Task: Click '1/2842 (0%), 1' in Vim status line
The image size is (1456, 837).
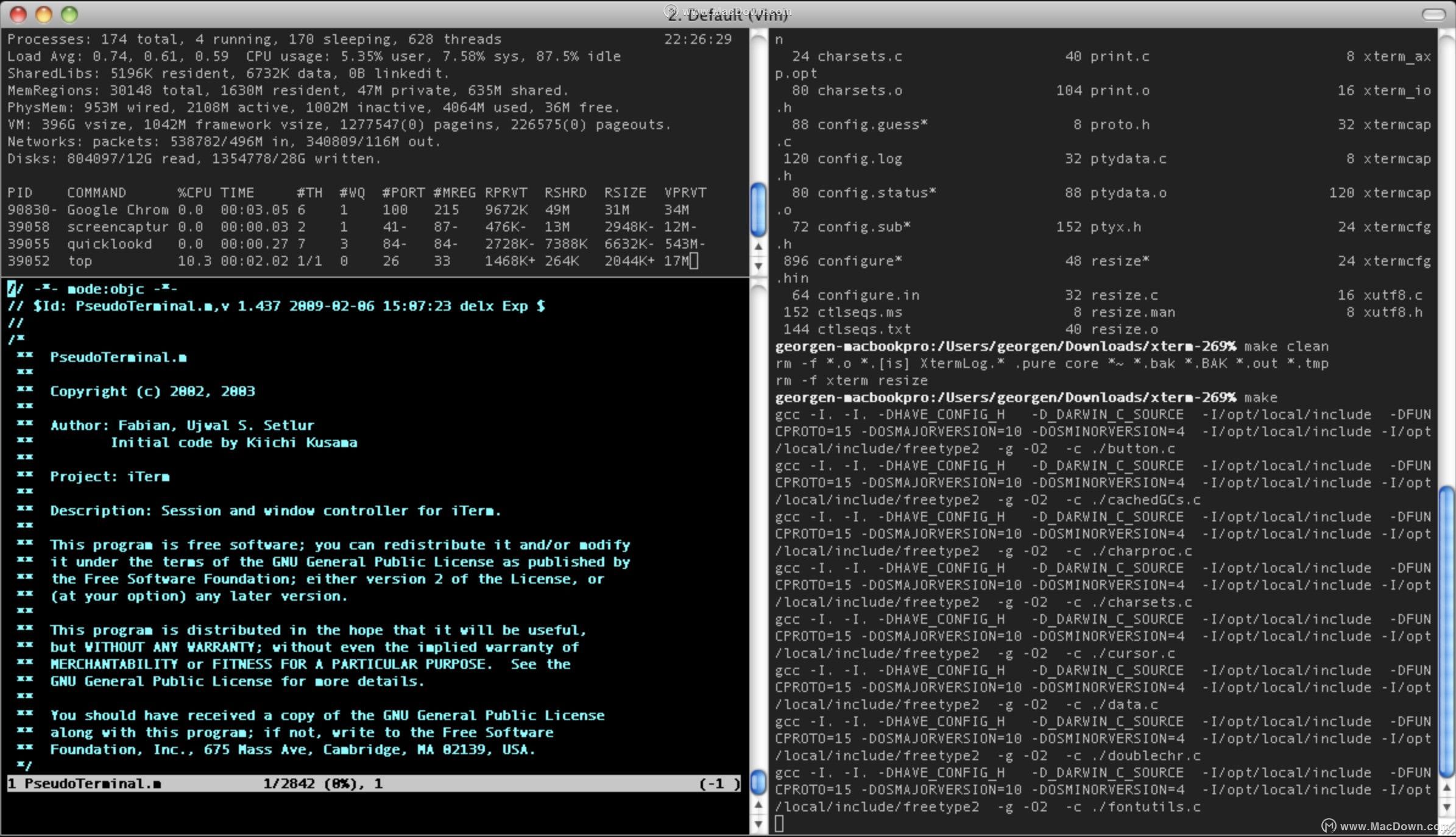Action: point(323,783)
